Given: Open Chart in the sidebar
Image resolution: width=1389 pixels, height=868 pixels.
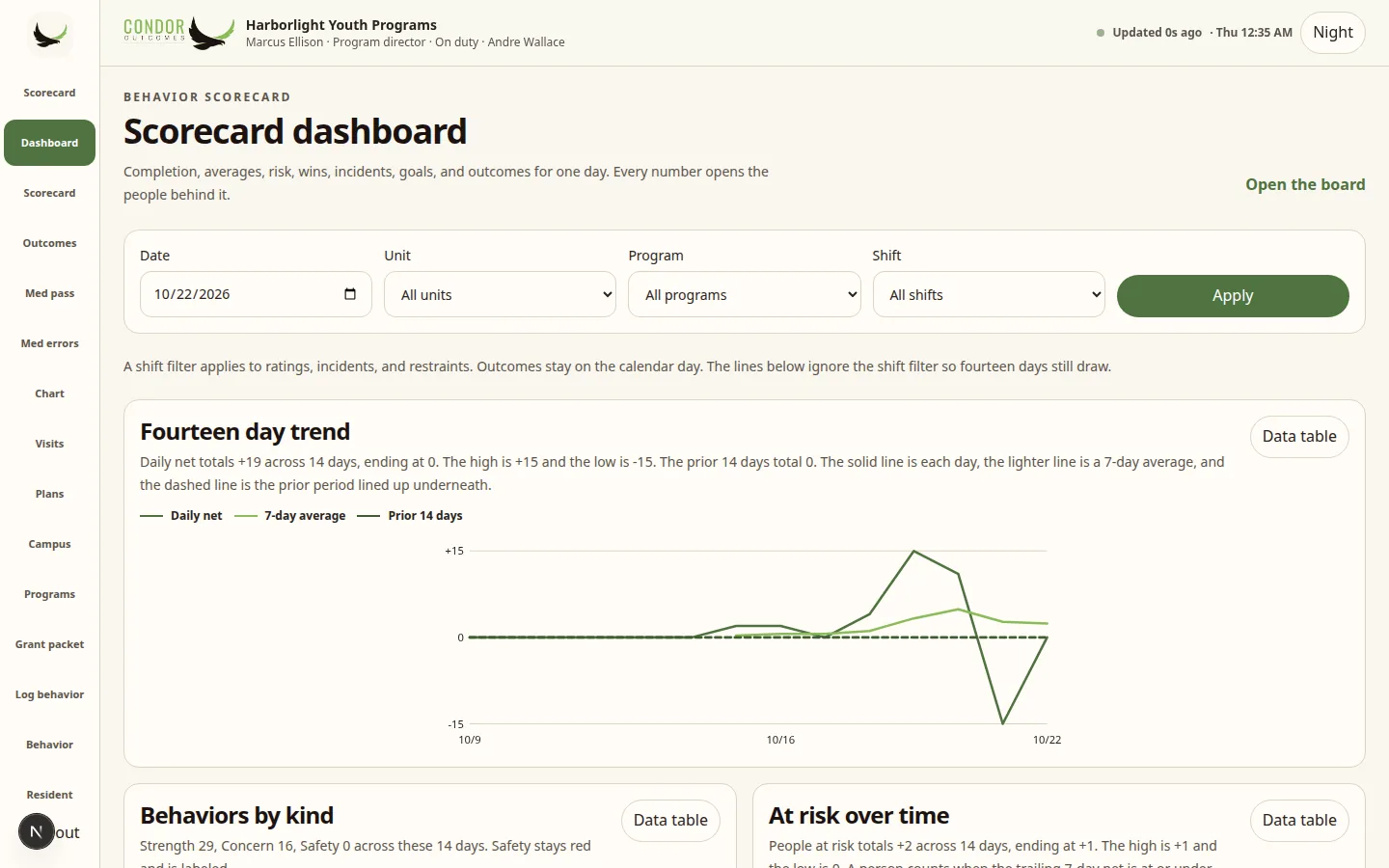Looking at the screenshot, I should pyautogui.click(x=49, y=393).
